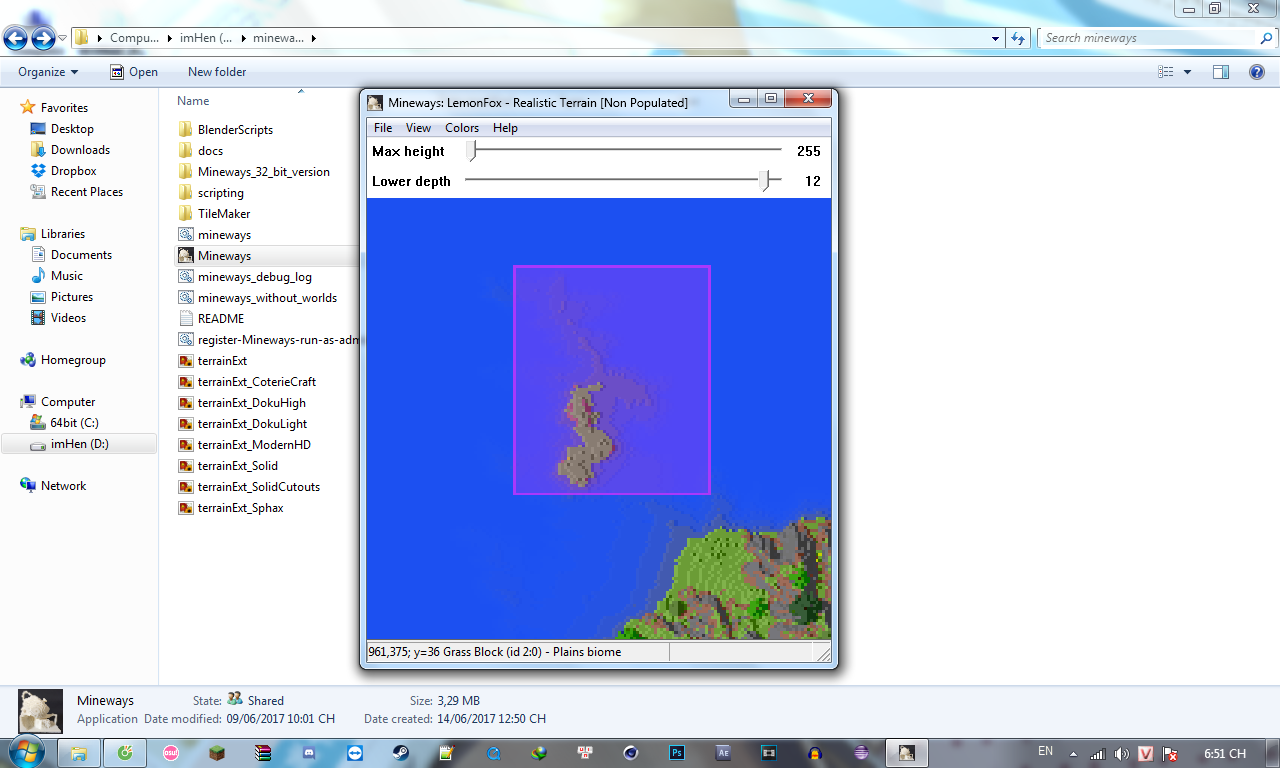Show the preview pane icon
This screenshot has width=1280, height=768.
(1220, 72)
